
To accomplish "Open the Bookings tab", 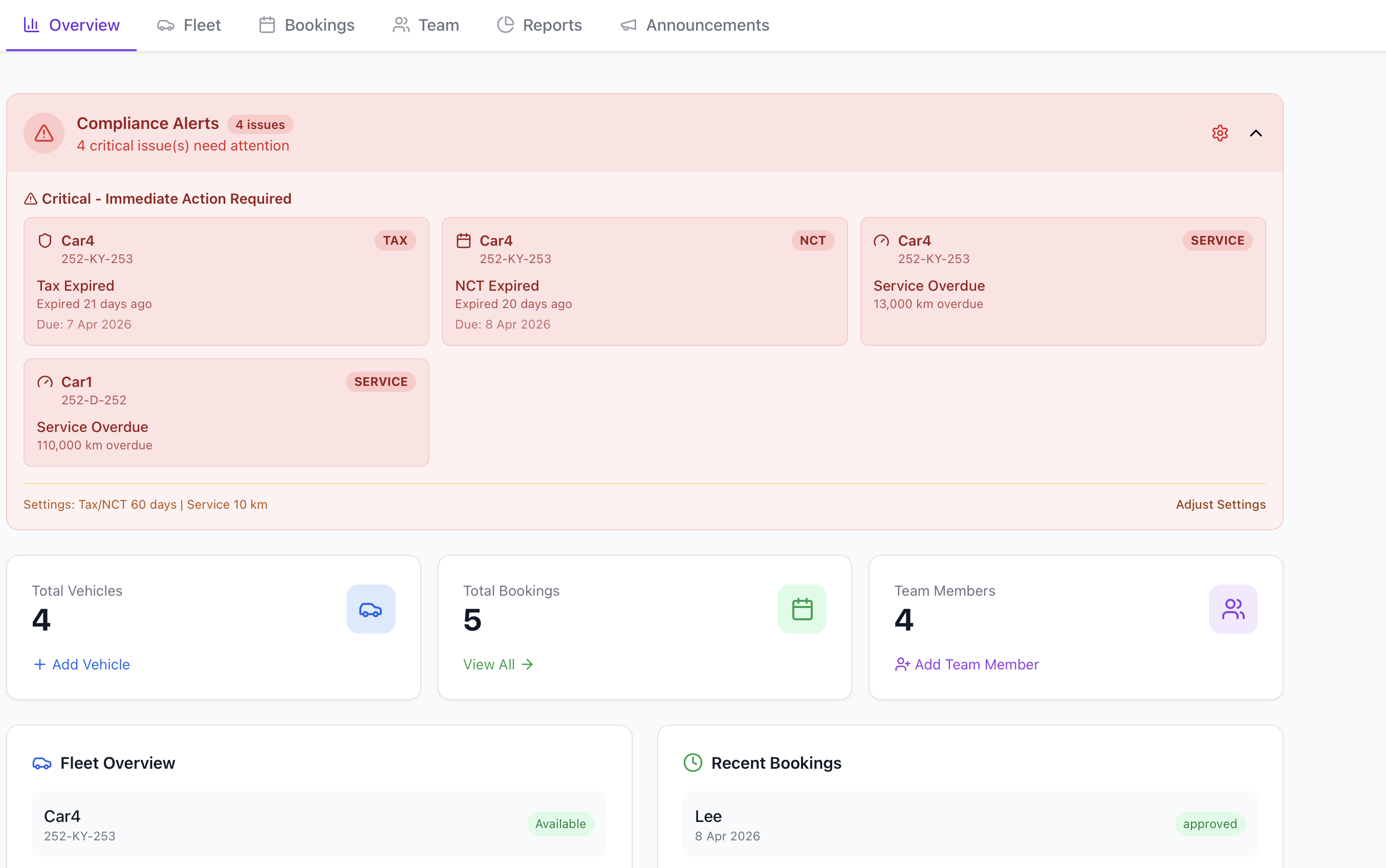I will click(x=307, y=25).
